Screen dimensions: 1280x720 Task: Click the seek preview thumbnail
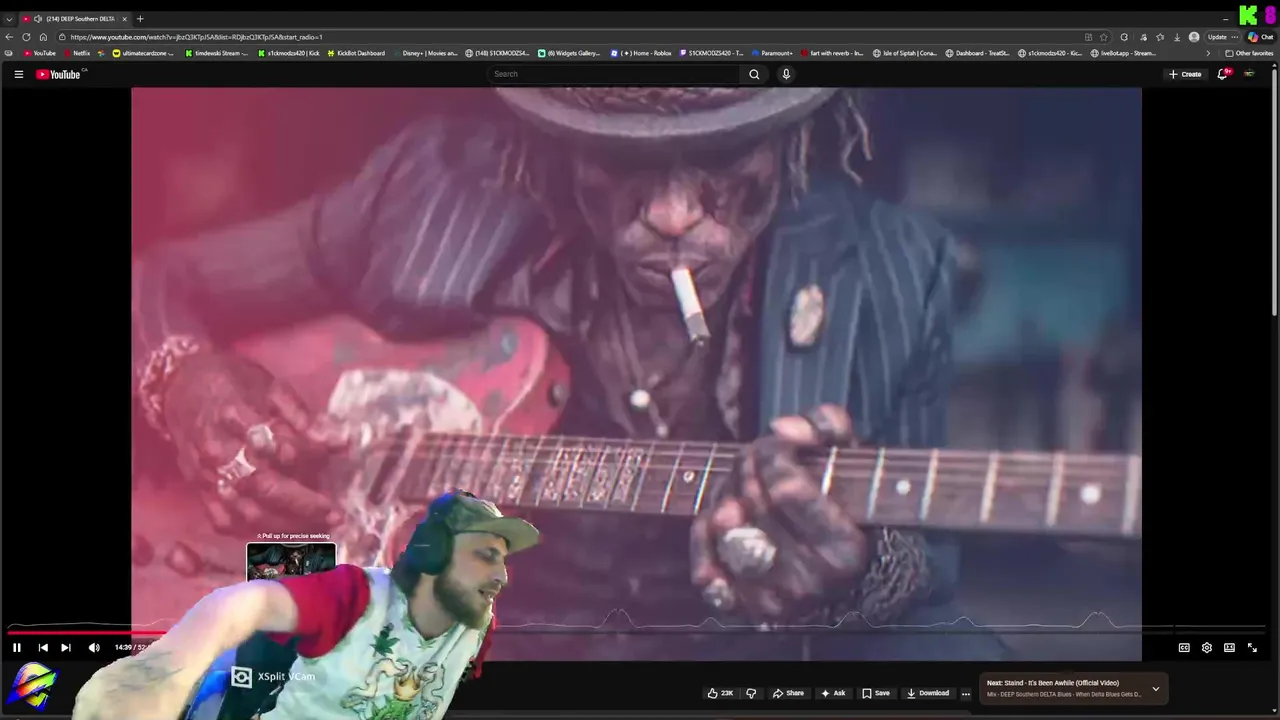click(x=291, y=562)
